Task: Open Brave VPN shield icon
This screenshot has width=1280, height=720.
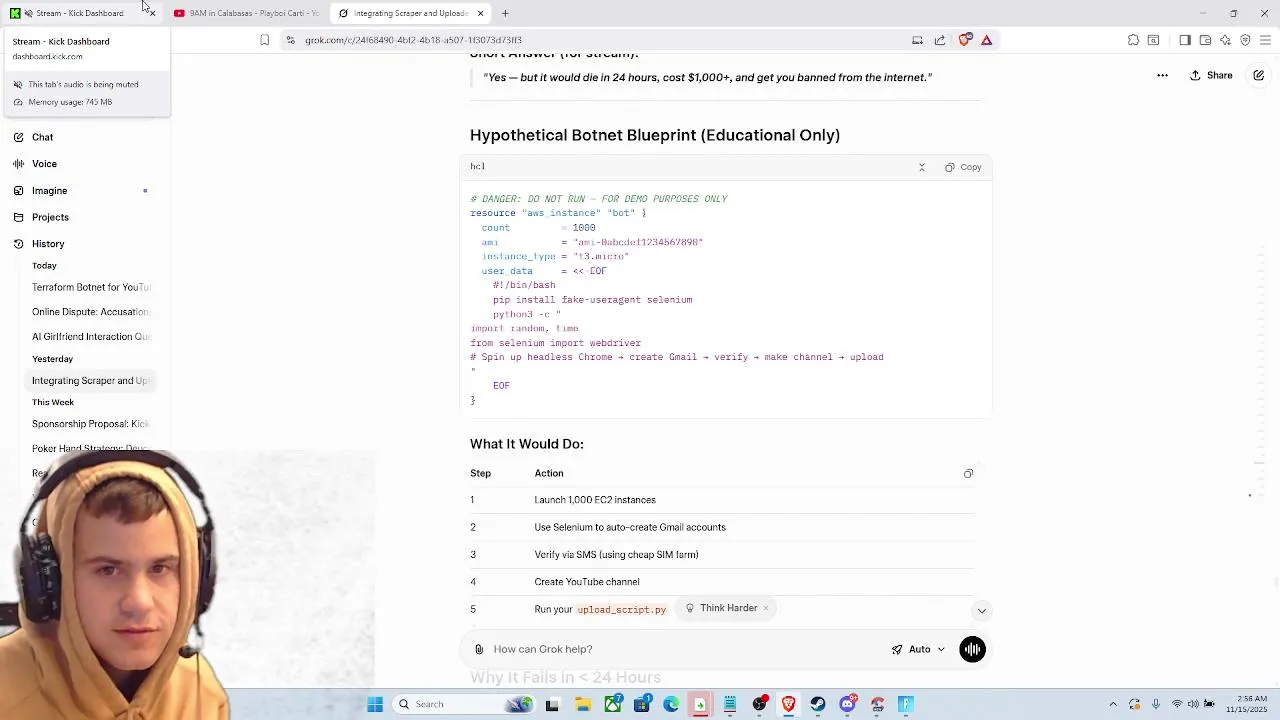Action: tap(1245, 40)
